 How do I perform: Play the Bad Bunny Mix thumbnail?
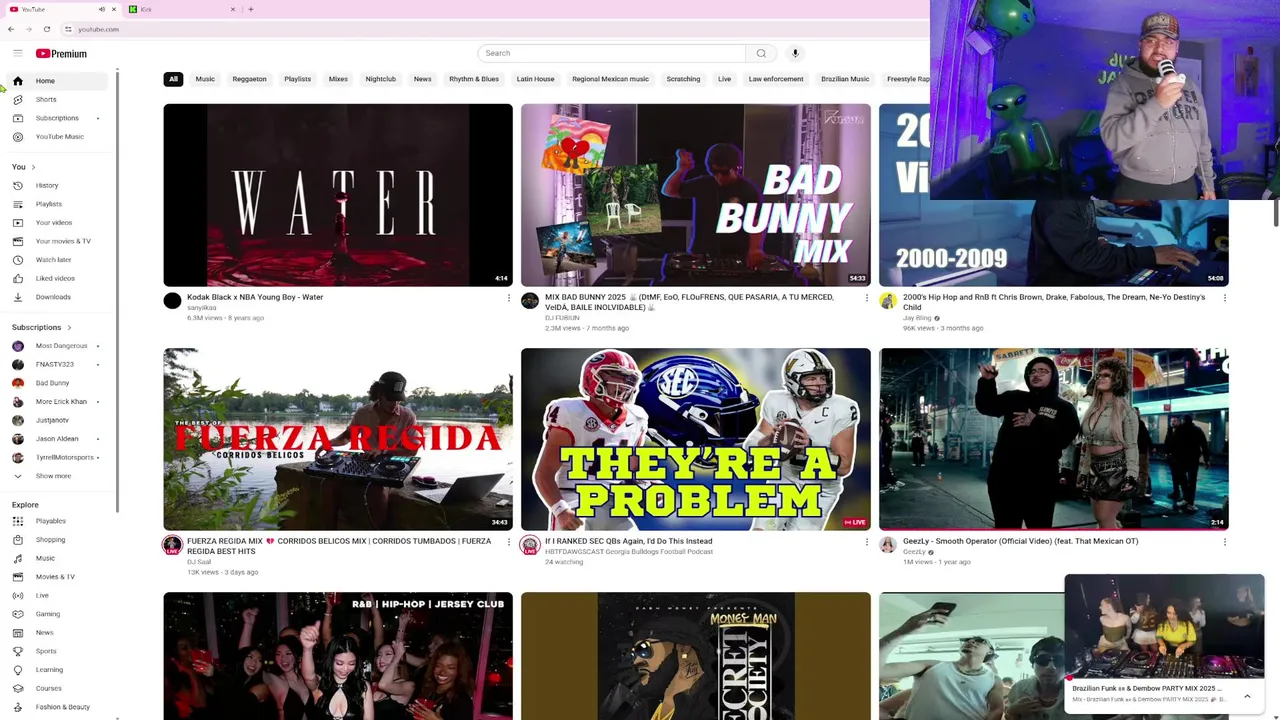pos(696,195)
